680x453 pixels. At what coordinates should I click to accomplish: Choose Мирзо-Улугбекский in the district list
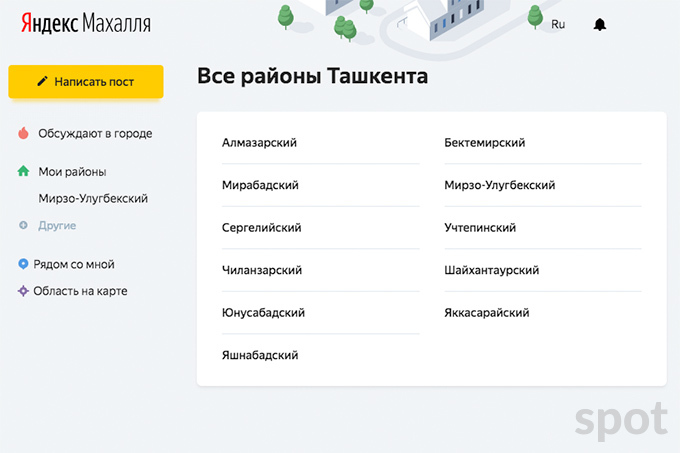(x=500, y=185)
